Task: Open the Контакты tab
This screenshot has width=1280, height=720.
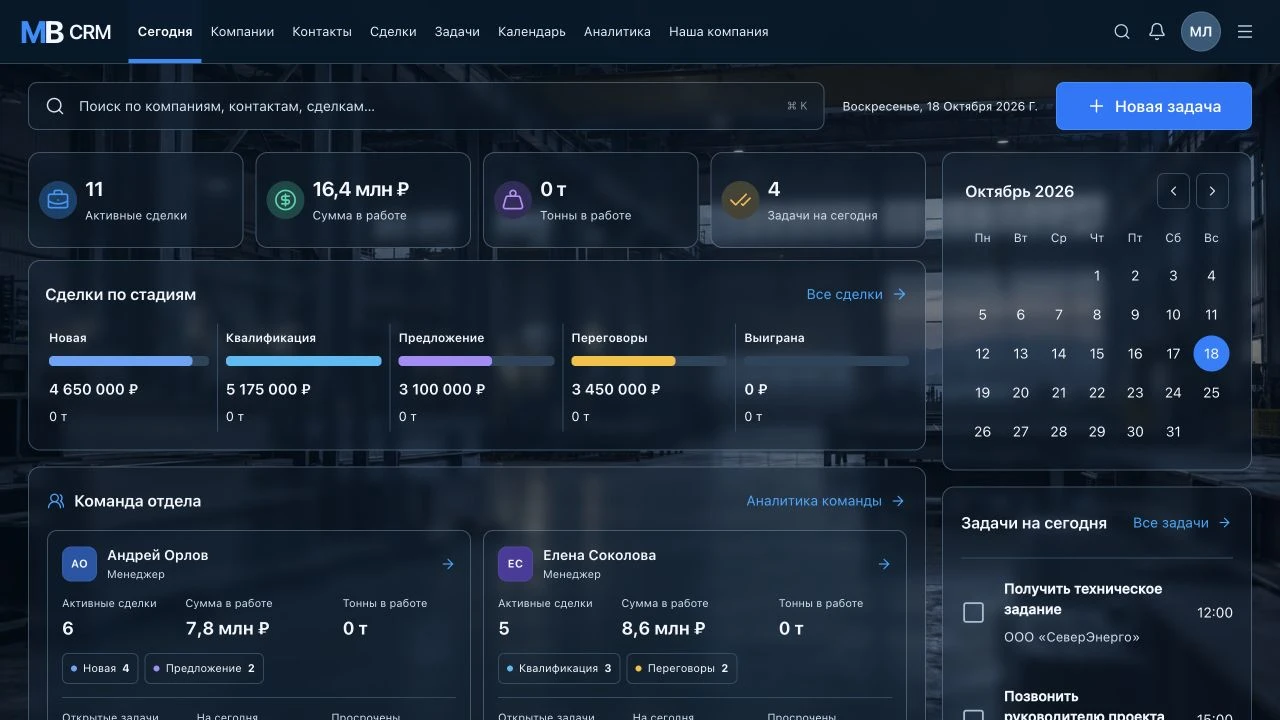Action: click(322, 32)
